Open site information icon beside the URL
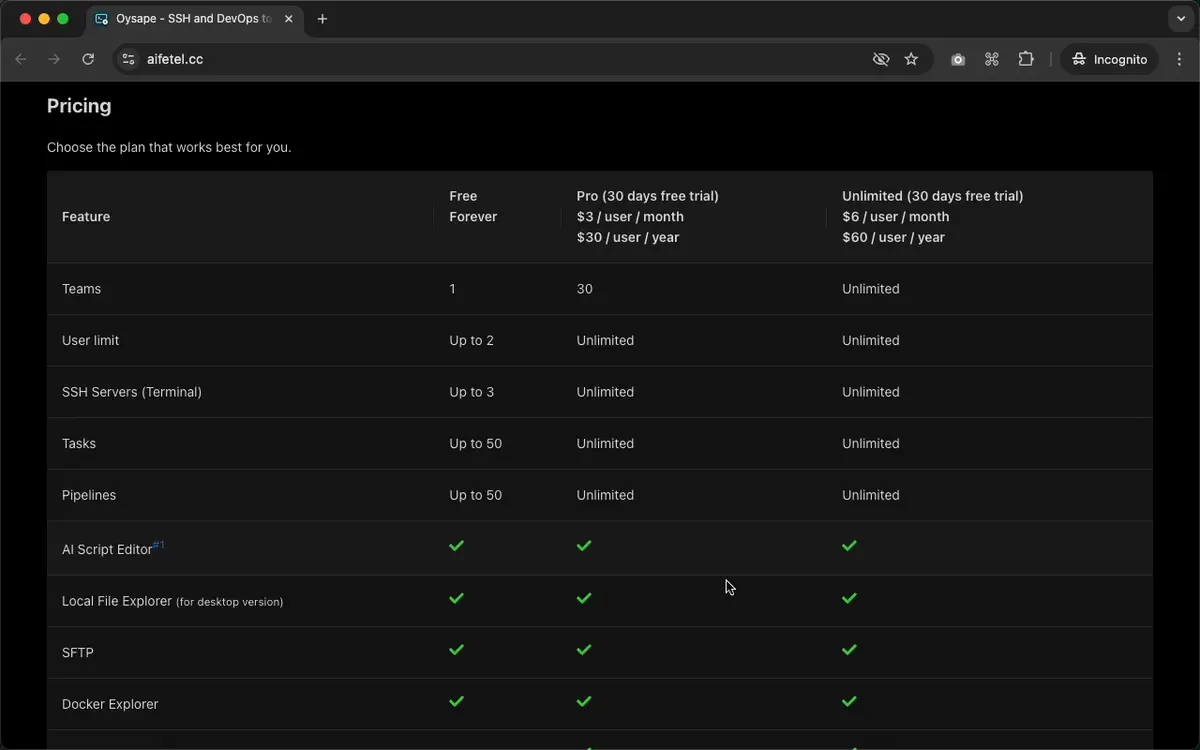Viewport: 1200px width, 750px height. pyautogui.click(x=128, y=59)
